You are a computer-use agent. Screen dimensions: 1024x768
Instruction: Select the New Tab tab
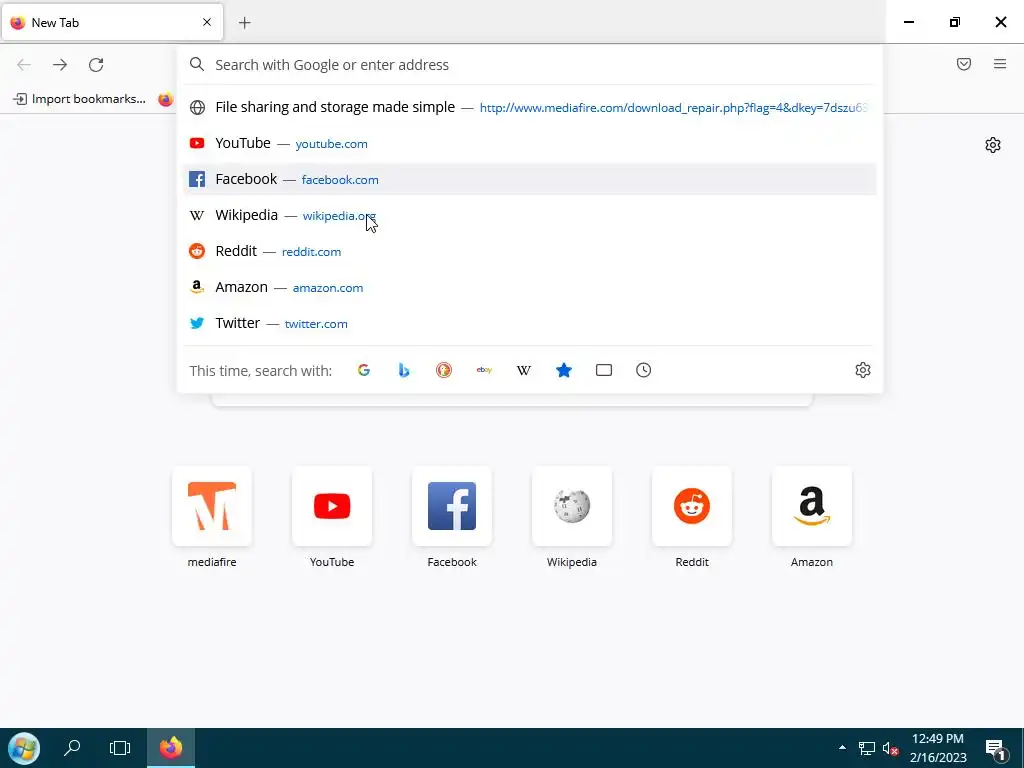pos(112,23)
